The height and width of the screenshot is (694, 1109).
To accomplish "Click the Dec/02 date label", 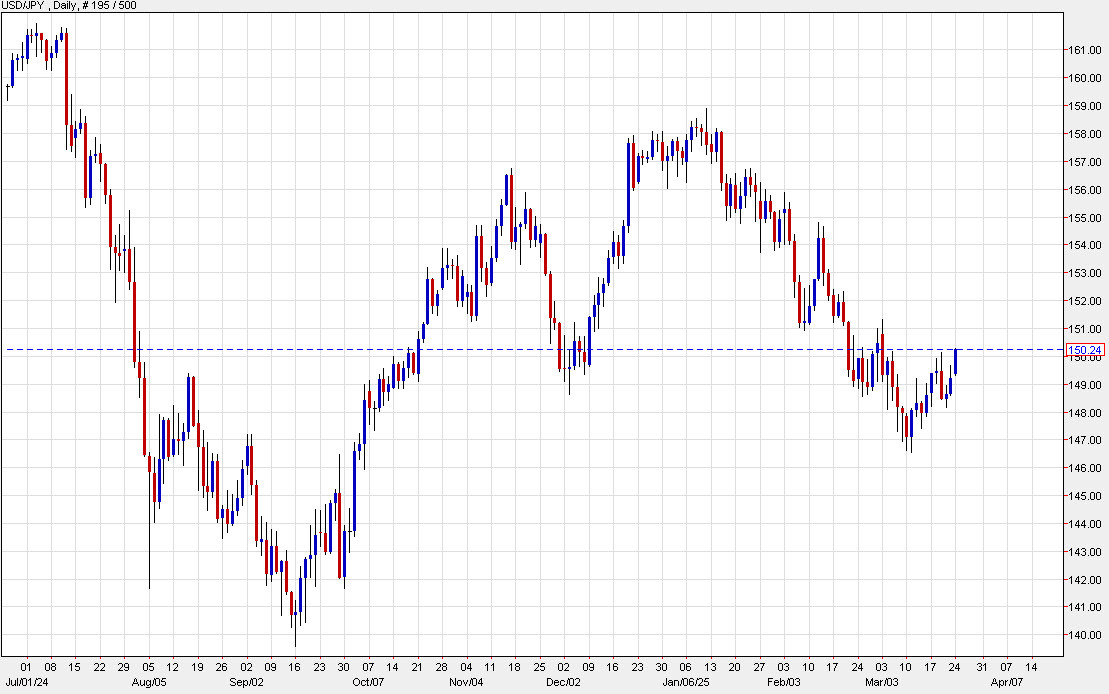I will click(x=563, y=684).
